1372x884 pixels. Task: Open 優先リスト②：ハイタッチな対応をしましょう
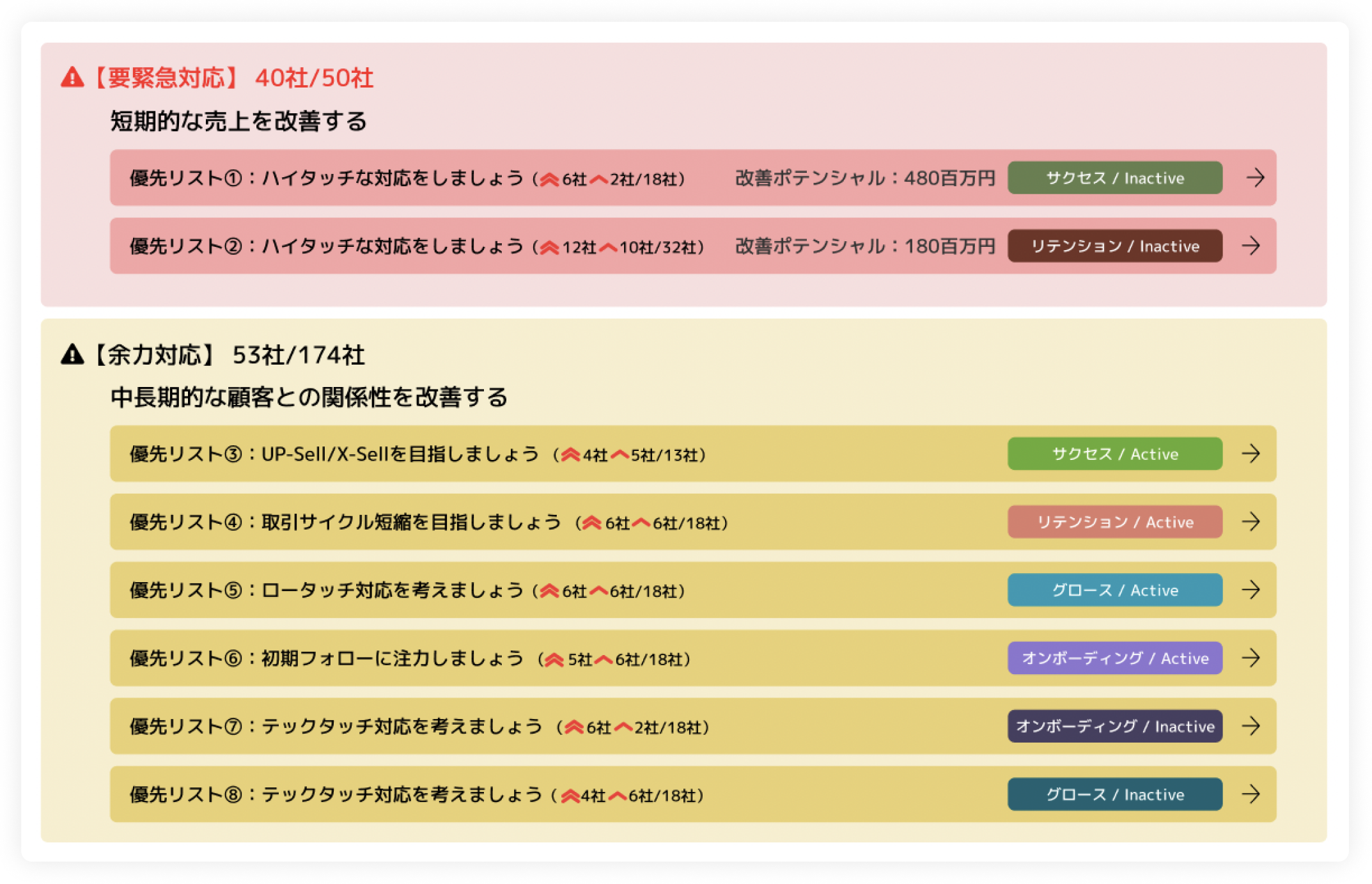point(693,246)
